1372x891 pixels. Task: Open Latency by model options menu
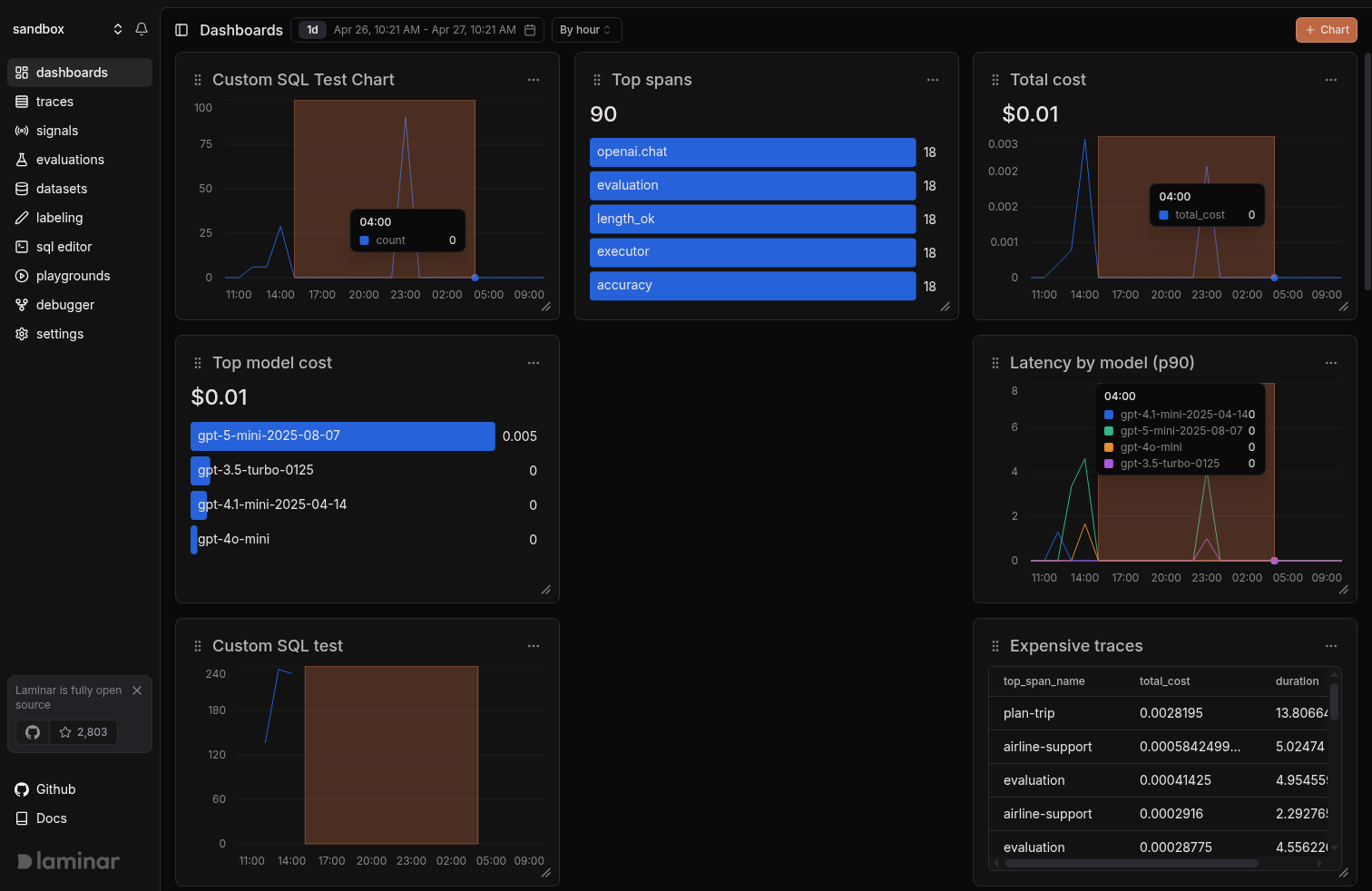coord(1331,363)
